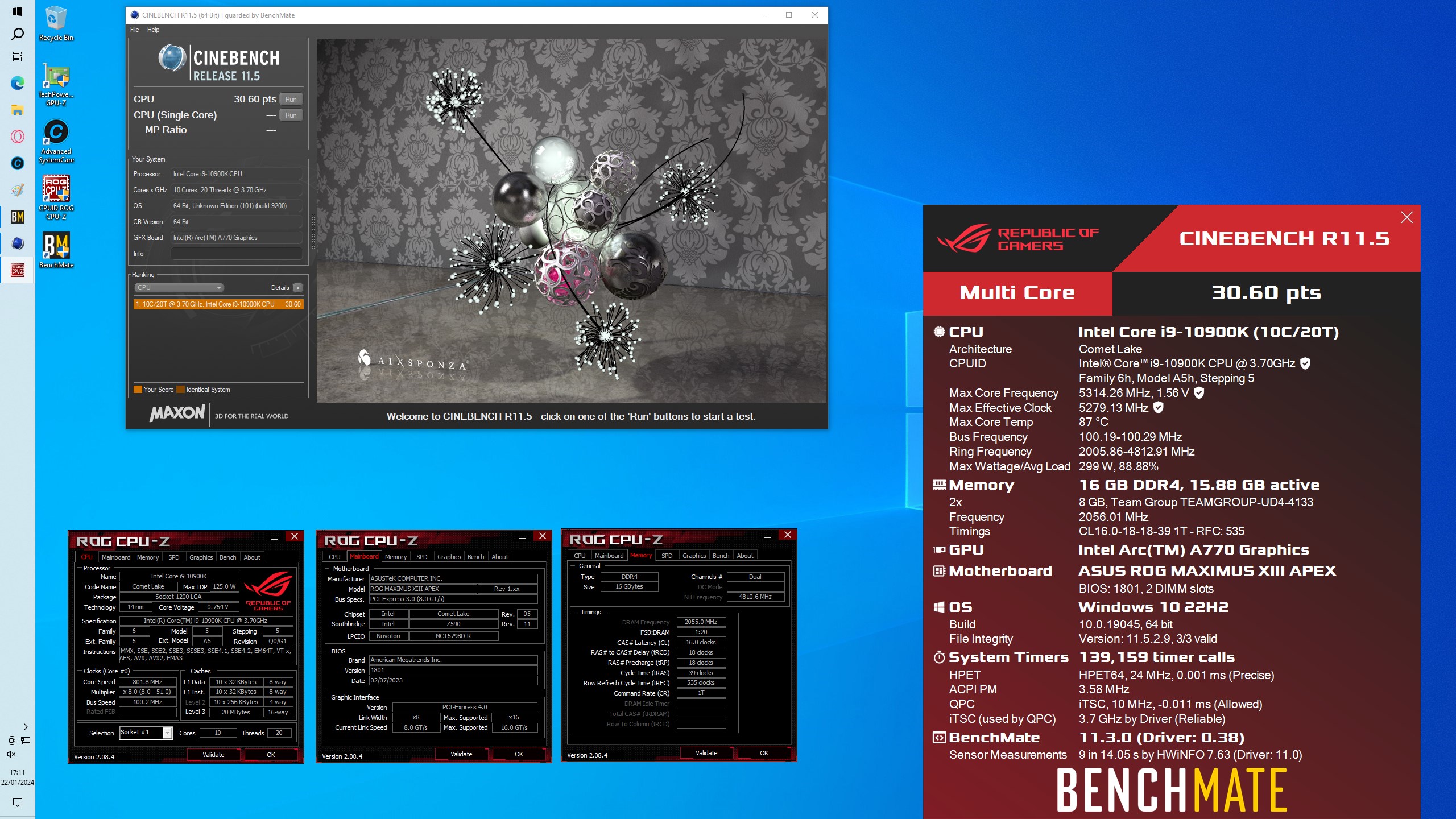Run the CPU multi-core test

pos(291,100)
